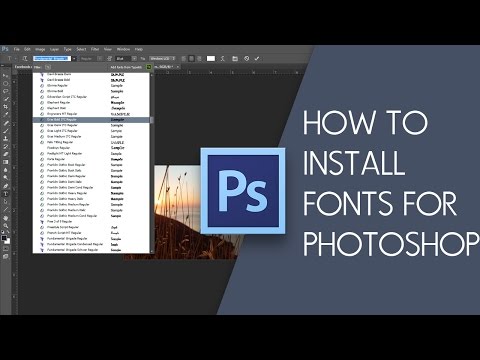Select the Line shape tool
Viewport: 480px width, 360px height.
coord(6,210)
